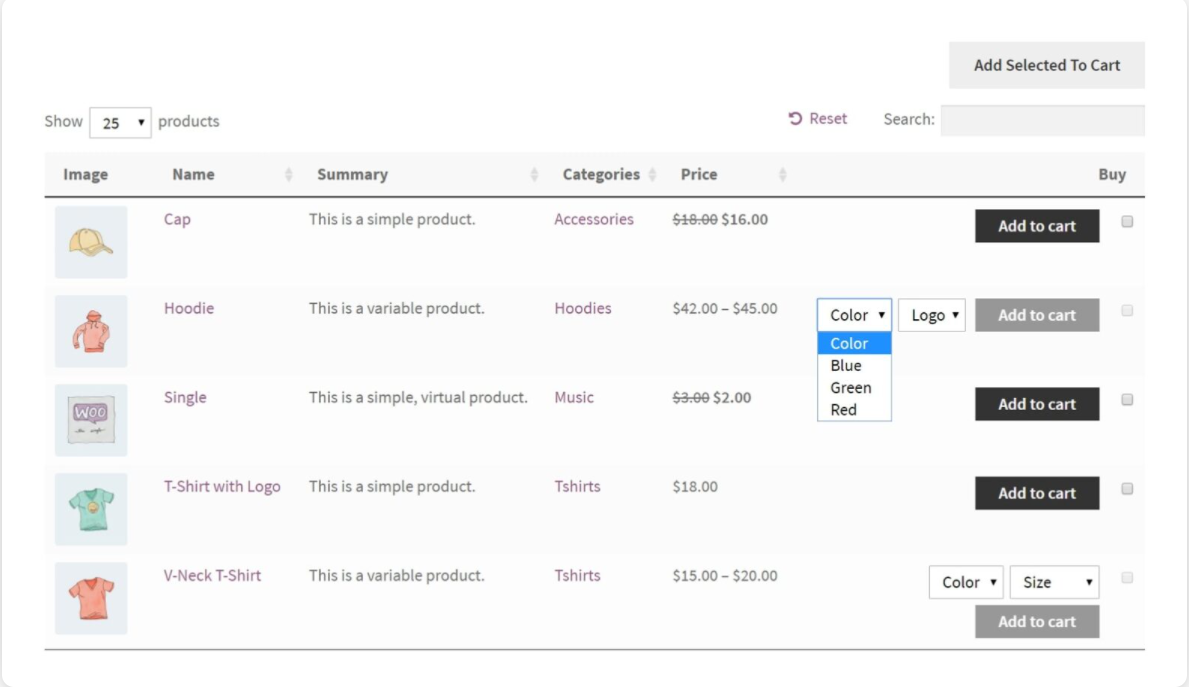Viewport: 1189px width, 687px height.
Task: Pick Red in the open Color list
Action: tap(844, 410)
